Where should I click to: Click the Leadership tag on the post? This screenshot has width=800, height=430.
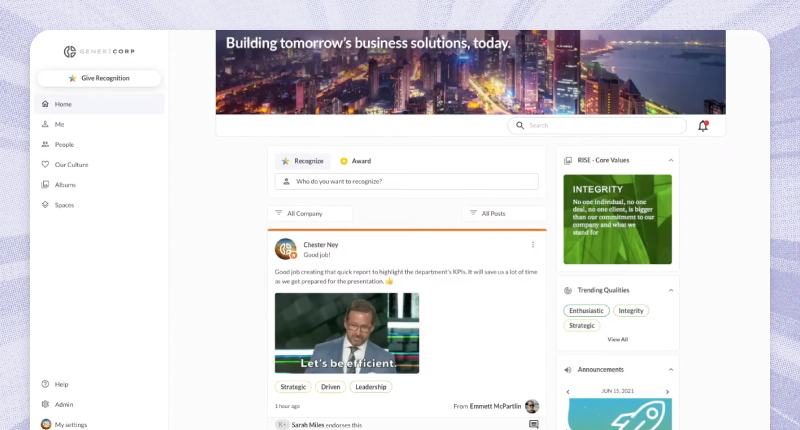coord(370,387)
